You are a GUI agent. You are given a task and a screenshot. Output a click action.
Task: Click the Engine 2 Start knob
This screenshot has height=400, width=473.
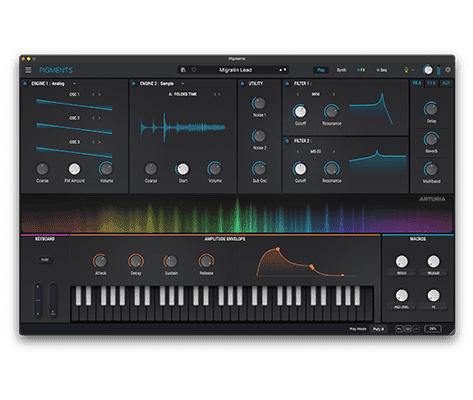[x=183, y=169]
